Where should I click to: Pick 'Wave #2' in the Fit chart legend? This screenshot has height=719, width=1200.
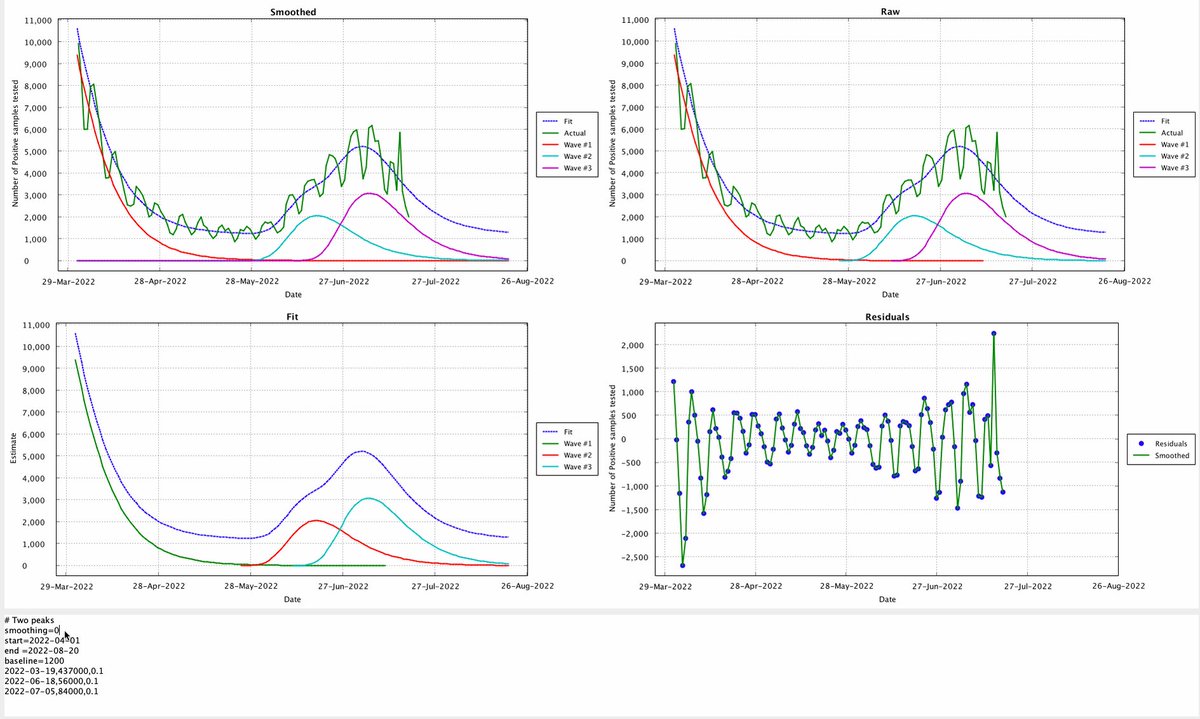(577, 454)
